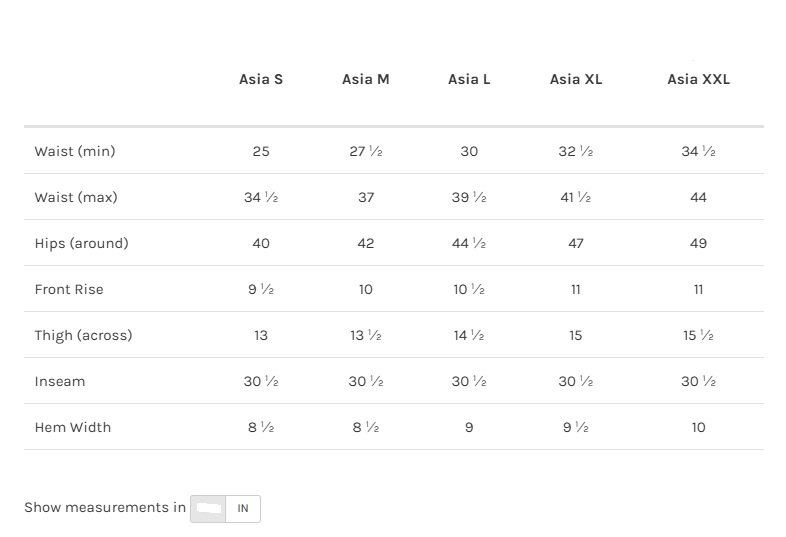The height and width of the screenshot is (537, 786).
Task: Click the Waist (min) row label
Action: pos(75,151)
